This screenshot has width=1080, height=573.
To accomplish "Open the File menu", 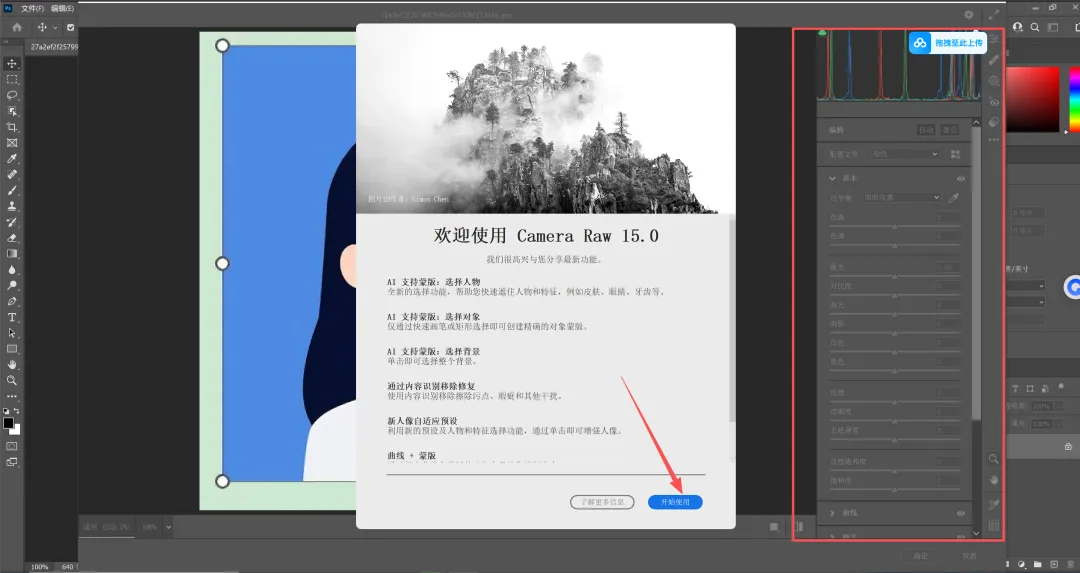I will coord(32,8).
